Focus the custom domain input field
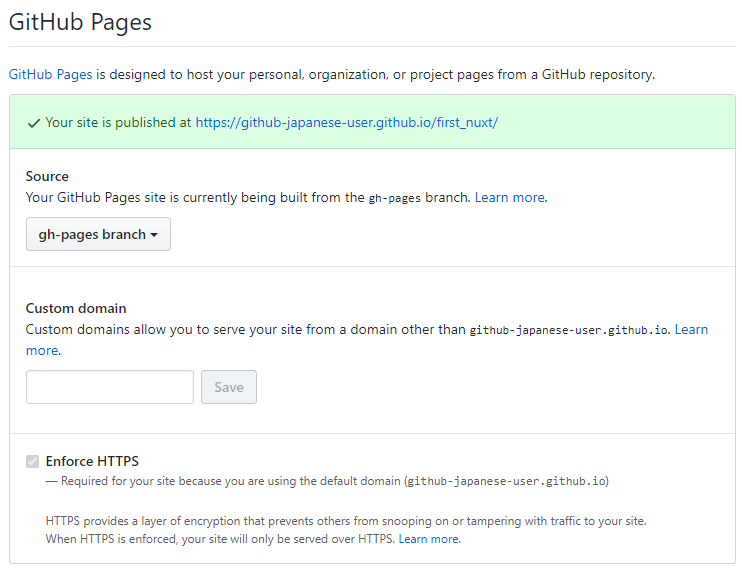This screenshot has height=570, width=742. point(110,387)
